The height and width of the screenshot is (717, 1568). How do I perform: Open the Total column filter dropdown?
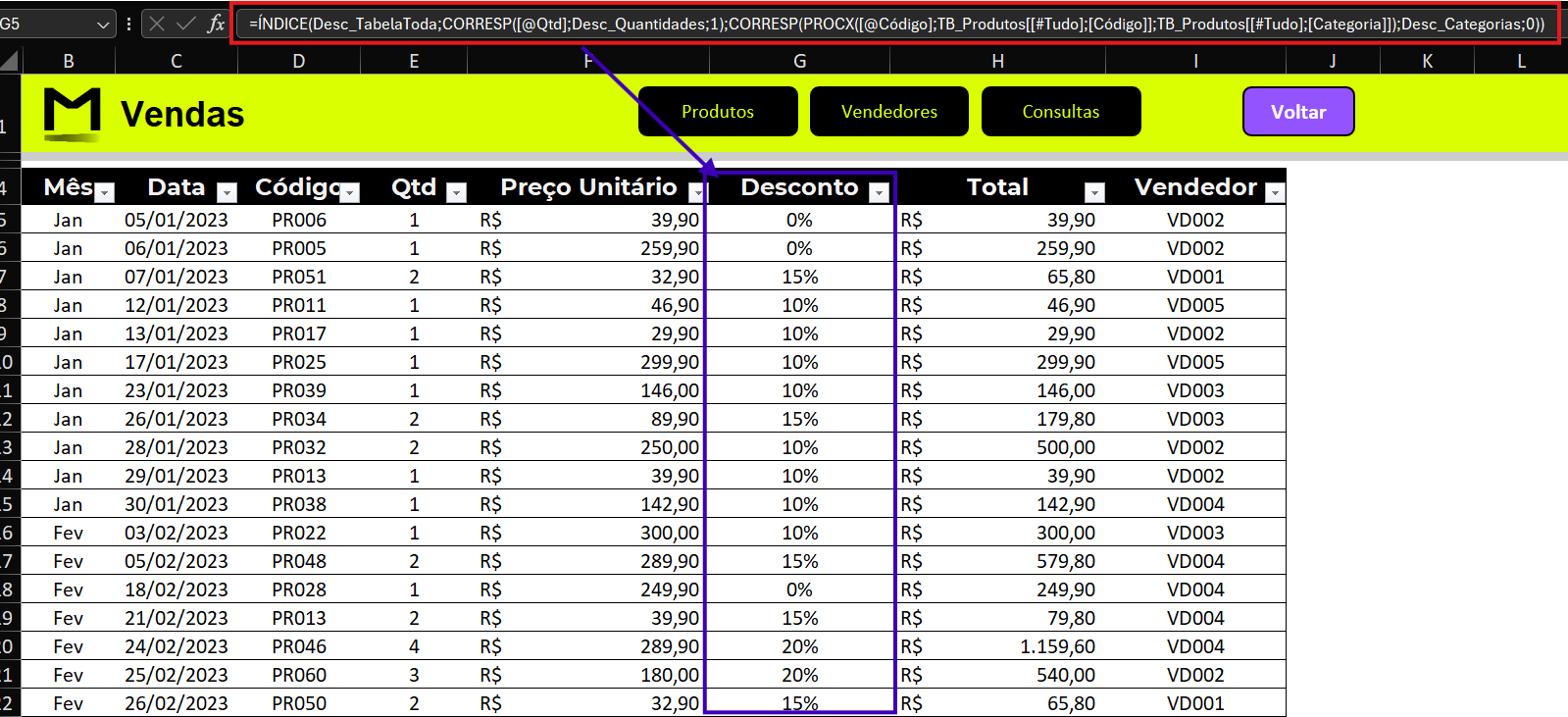coord(1094,193)
